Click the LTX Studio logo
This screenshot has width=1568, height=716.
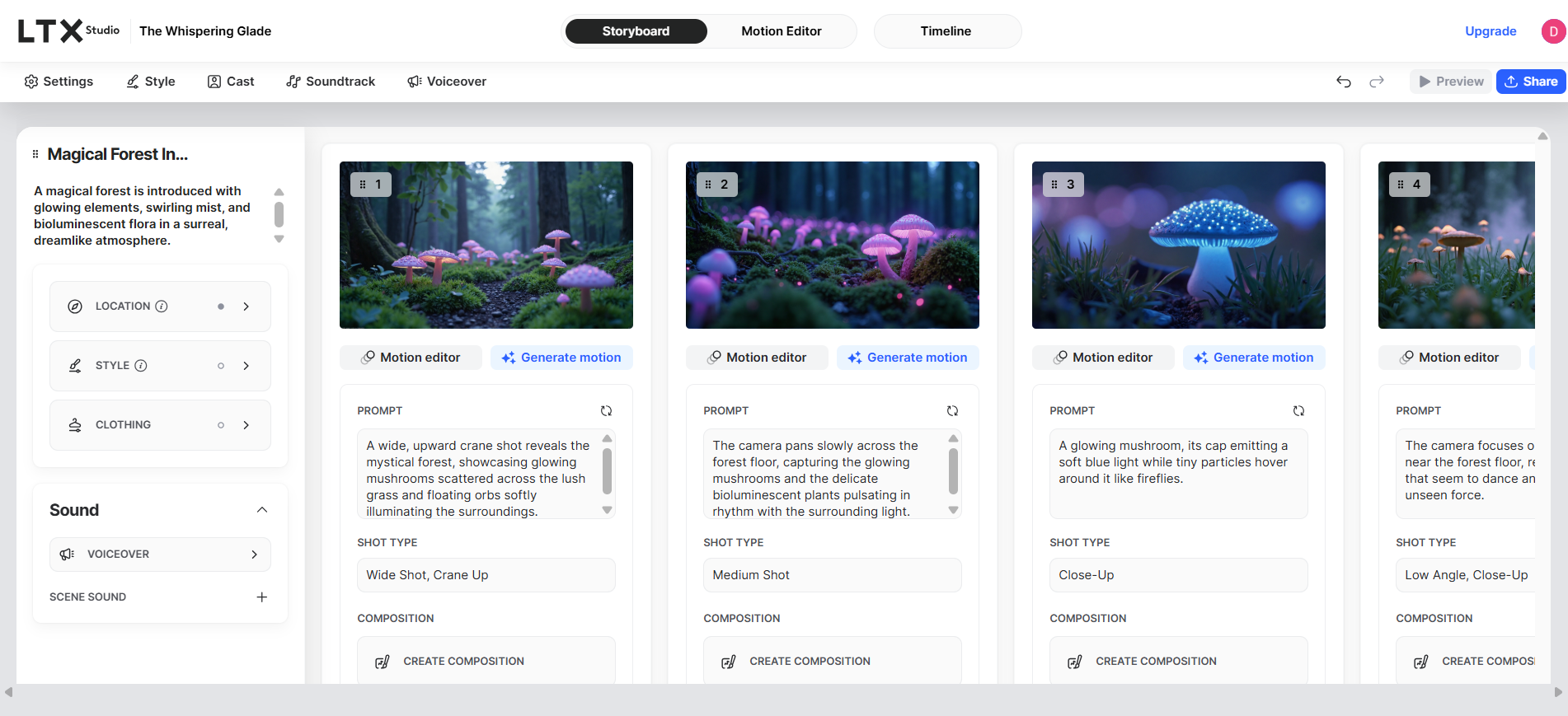click(x=68, y=31)
